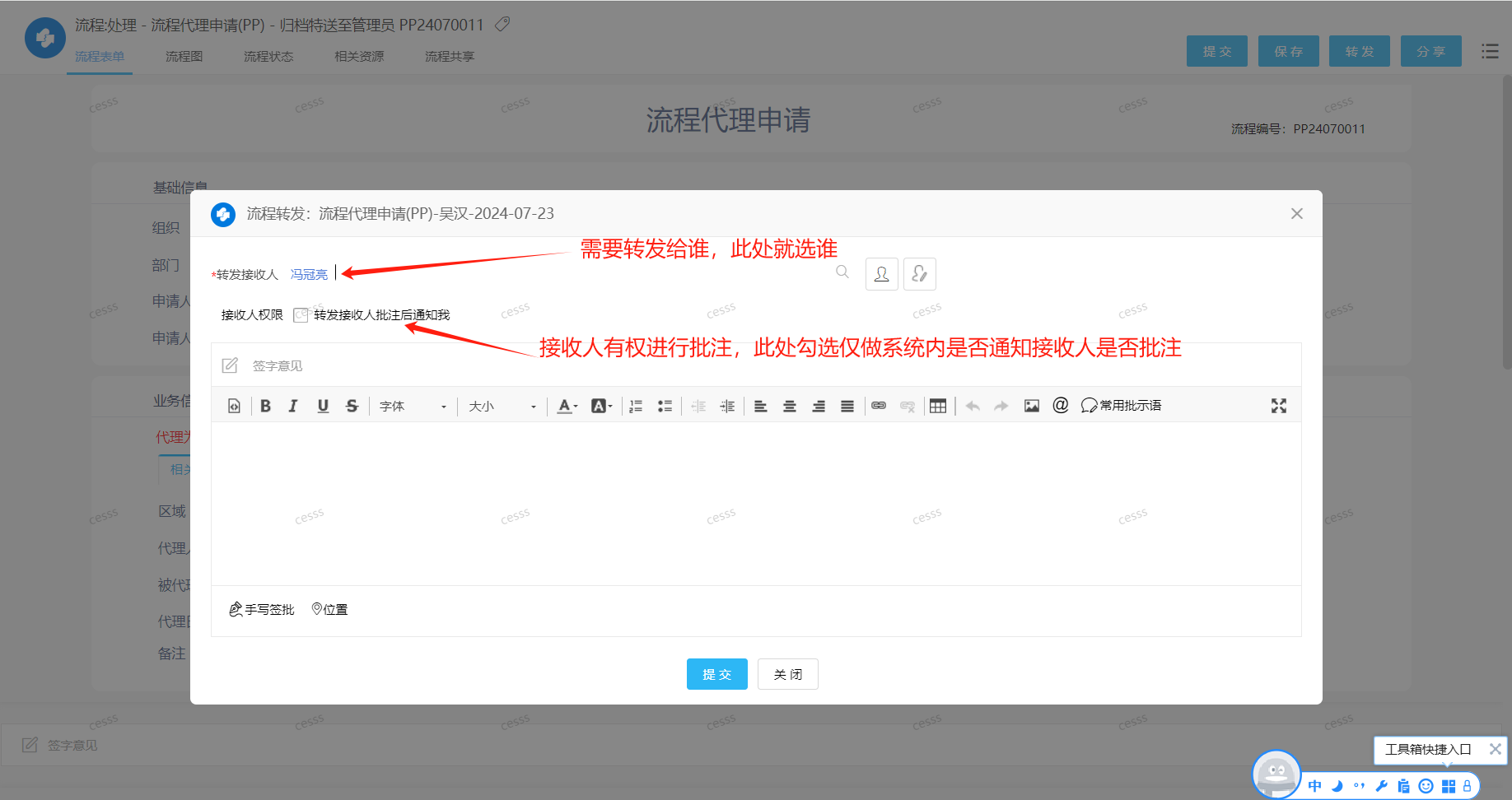Justify the text alignment

[x=847, y=406]
